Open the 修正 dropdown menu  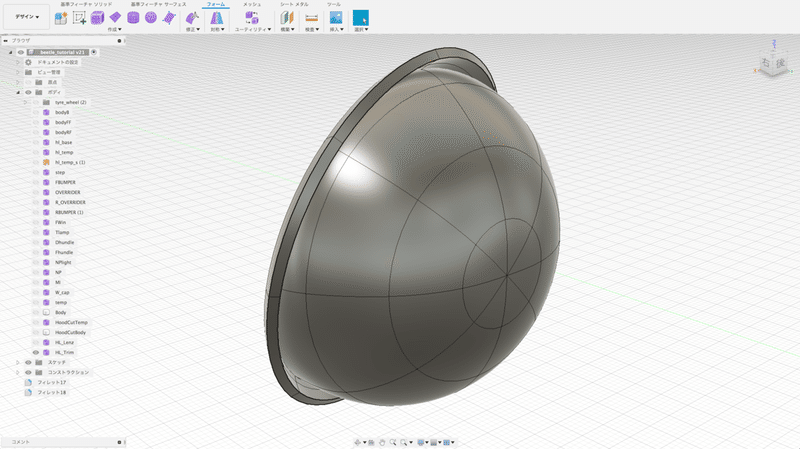pos(193,30)
